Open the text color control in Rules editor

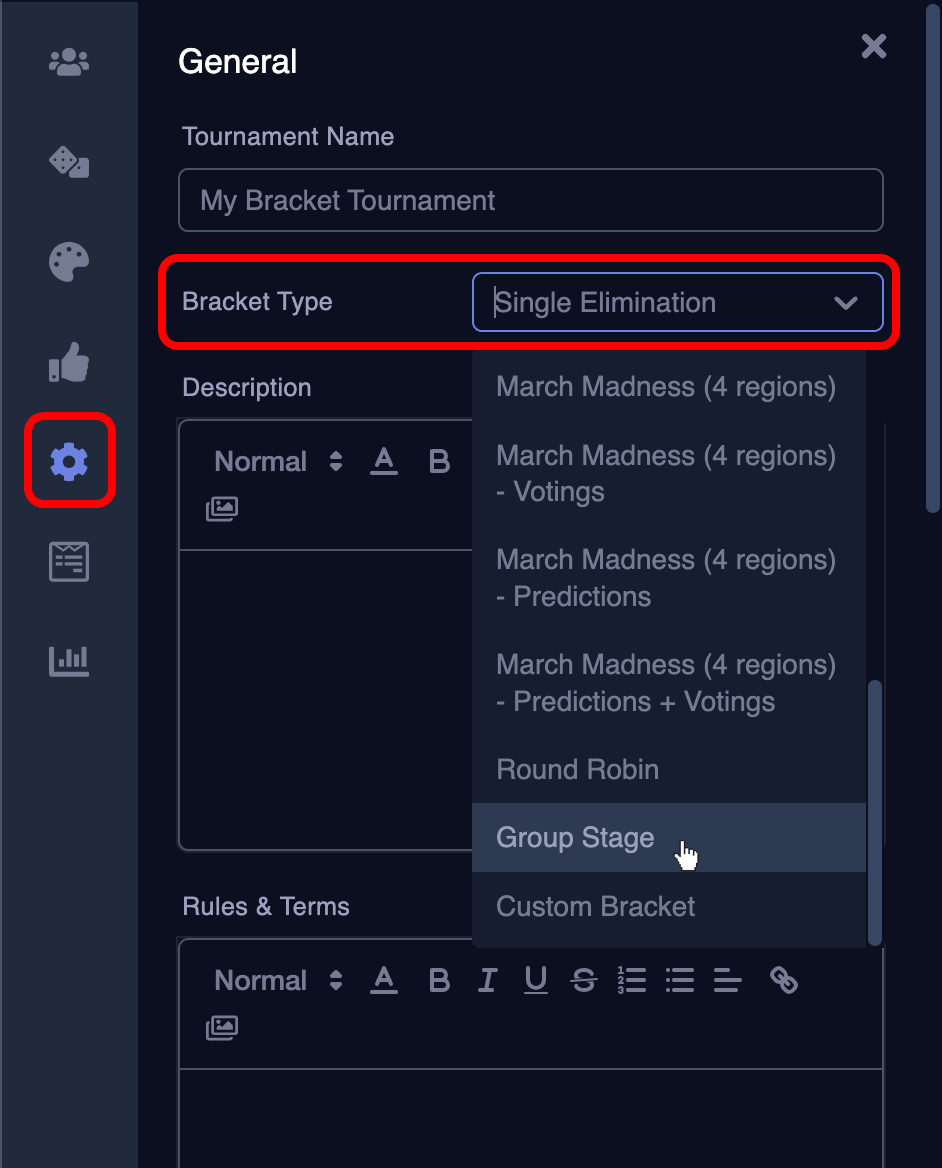coord(384,980)
